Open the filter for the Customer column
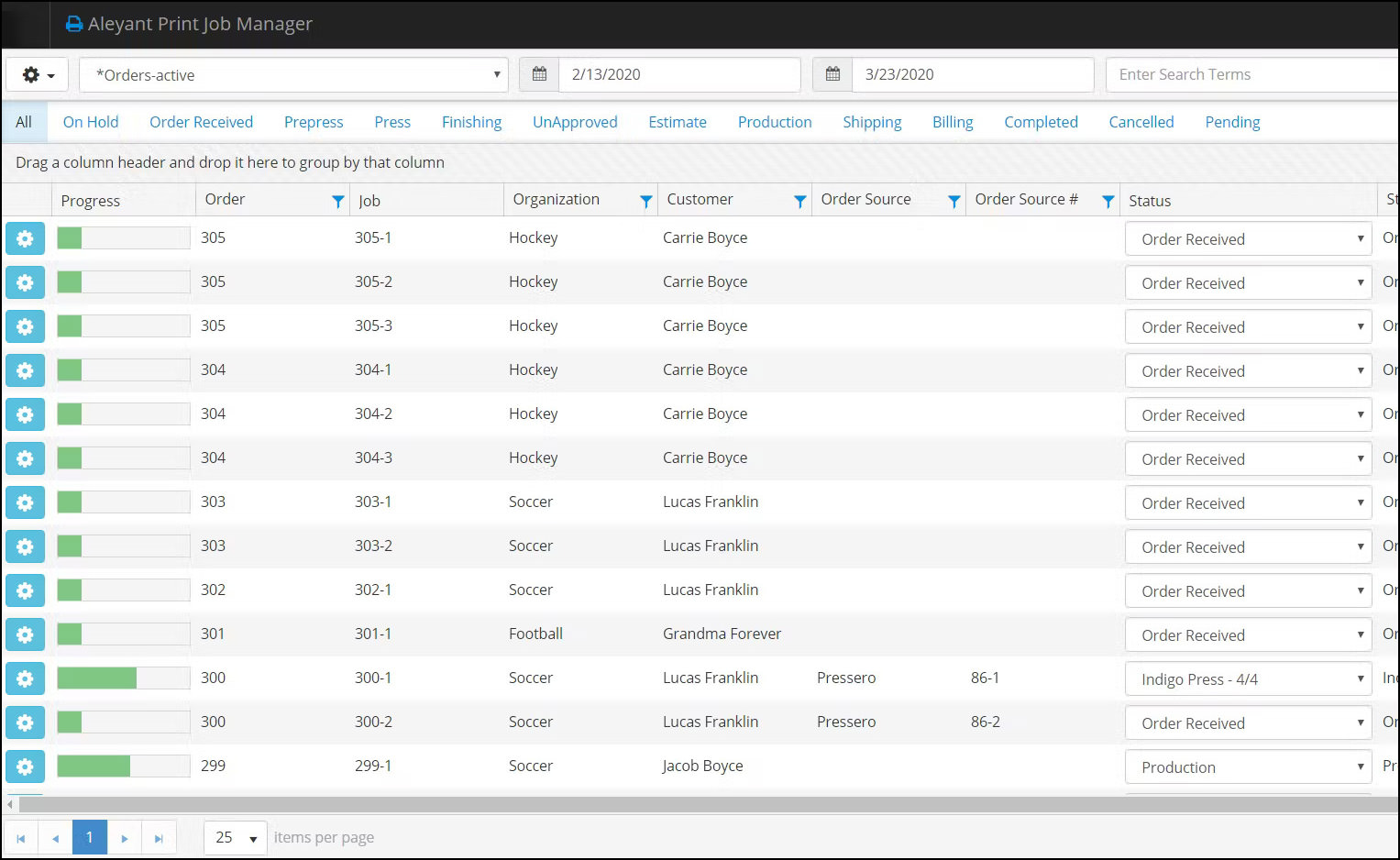Viewport: 1400px width, 860px height. pos(800,199)
